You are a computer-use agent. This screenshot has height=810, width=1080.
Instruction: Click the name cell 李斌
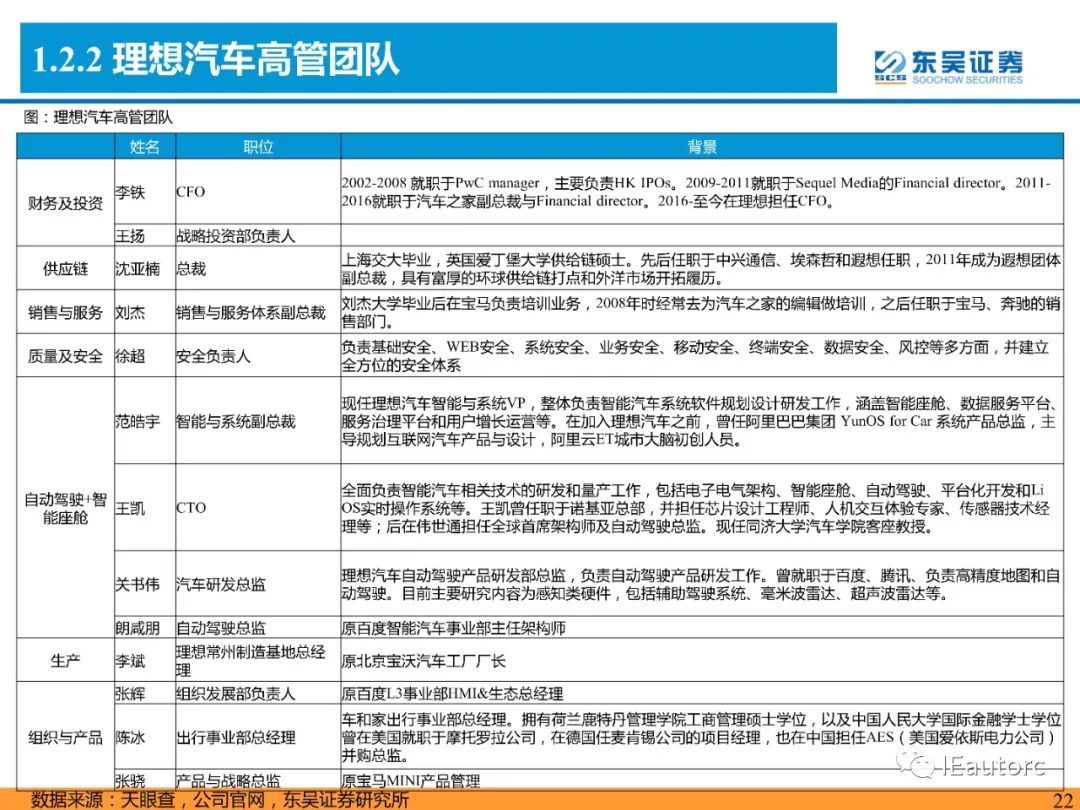pyautogui.click(x=145, y=661)
